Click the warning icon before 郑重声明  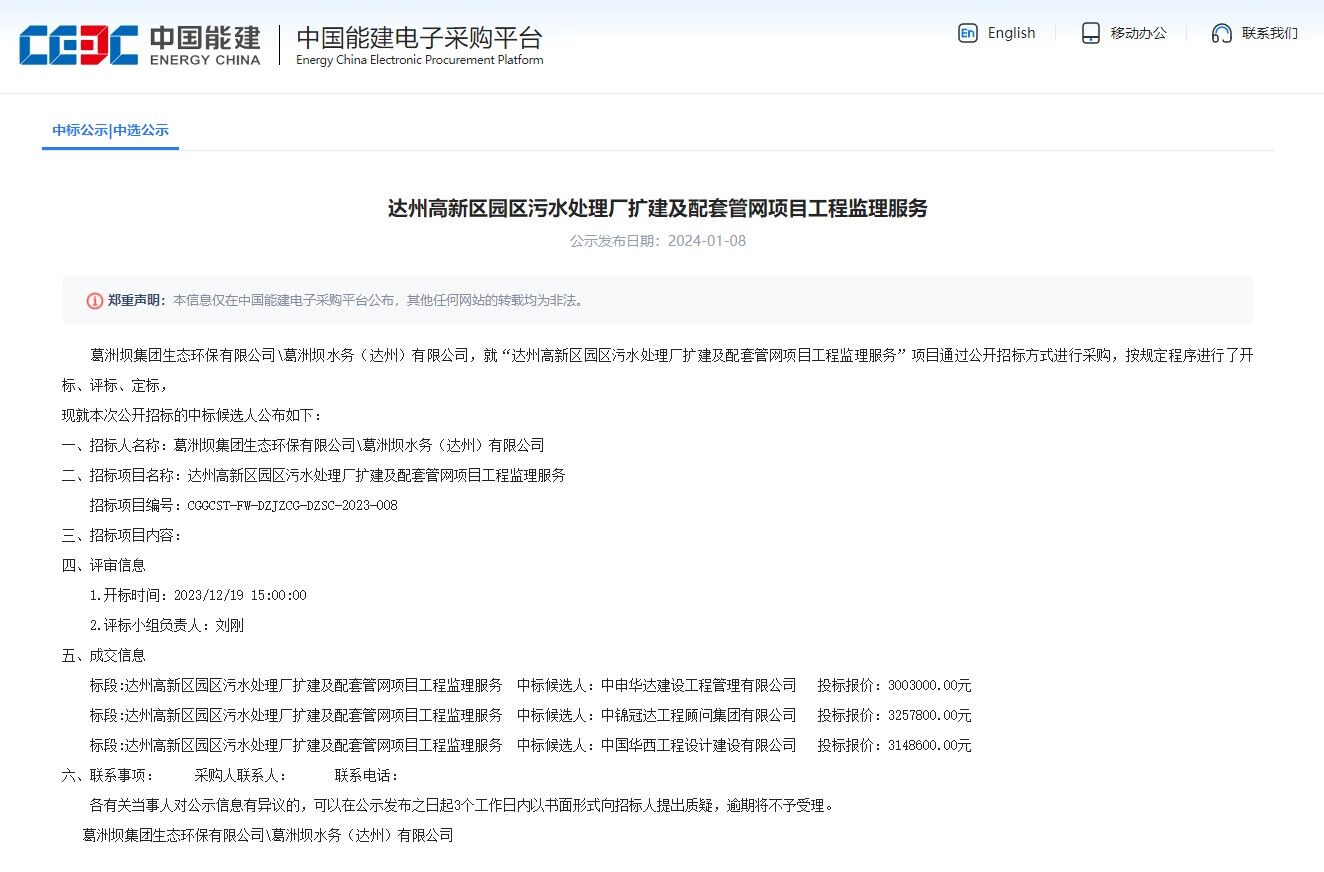[93, 300]
